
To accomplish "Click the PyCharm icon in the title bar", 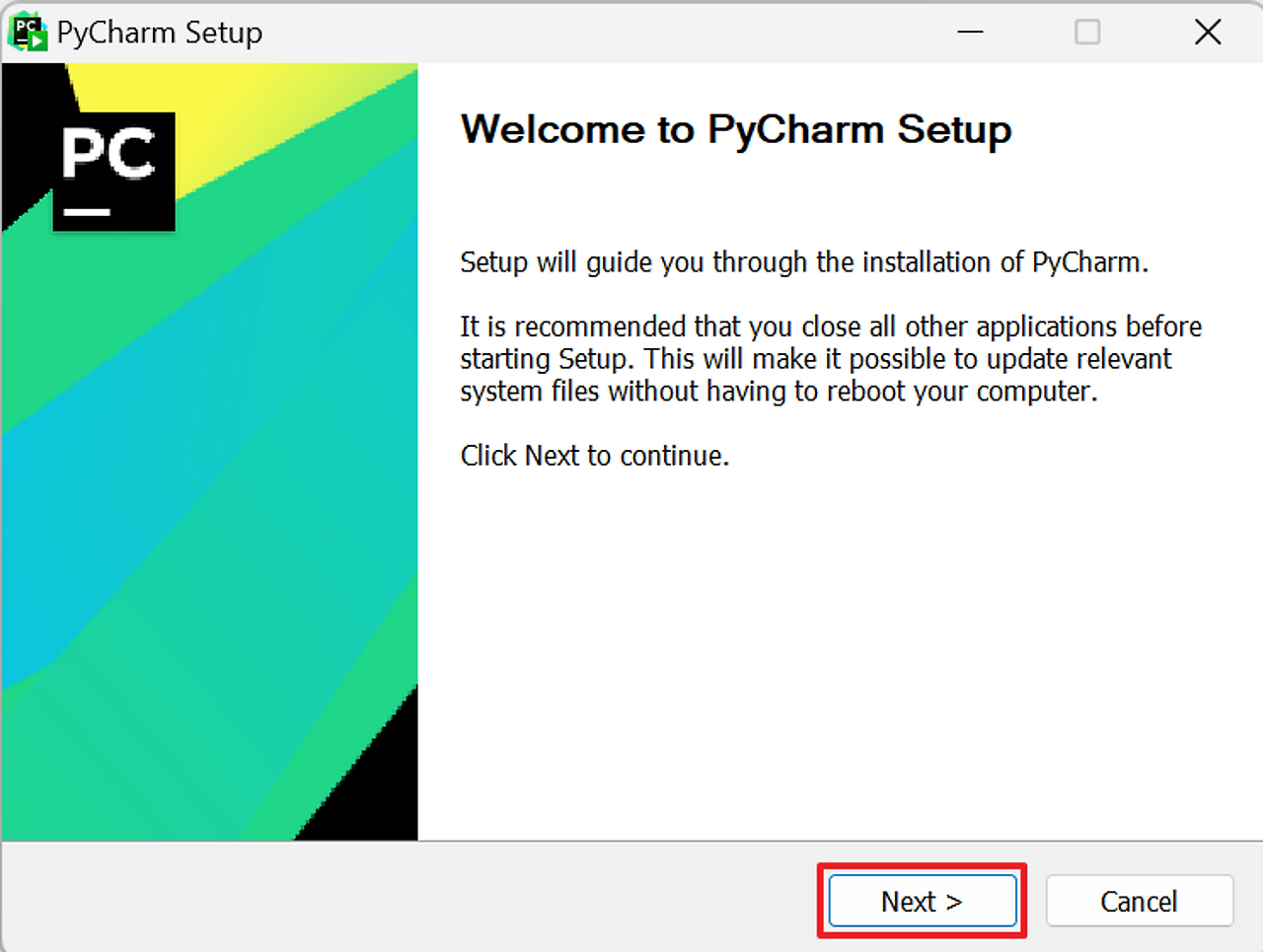I will tap(29, 31).
